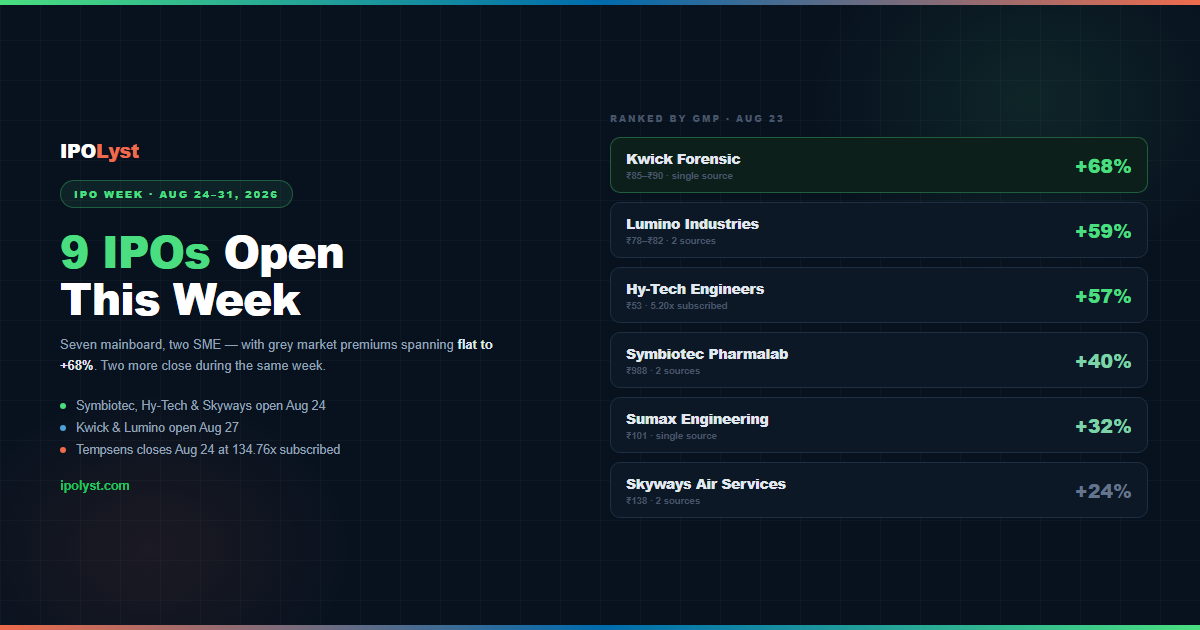Click the 'Seven mainboard, two SME' summary paragraph
This screenshot has width=1200, height=630.
click(277, 355)
